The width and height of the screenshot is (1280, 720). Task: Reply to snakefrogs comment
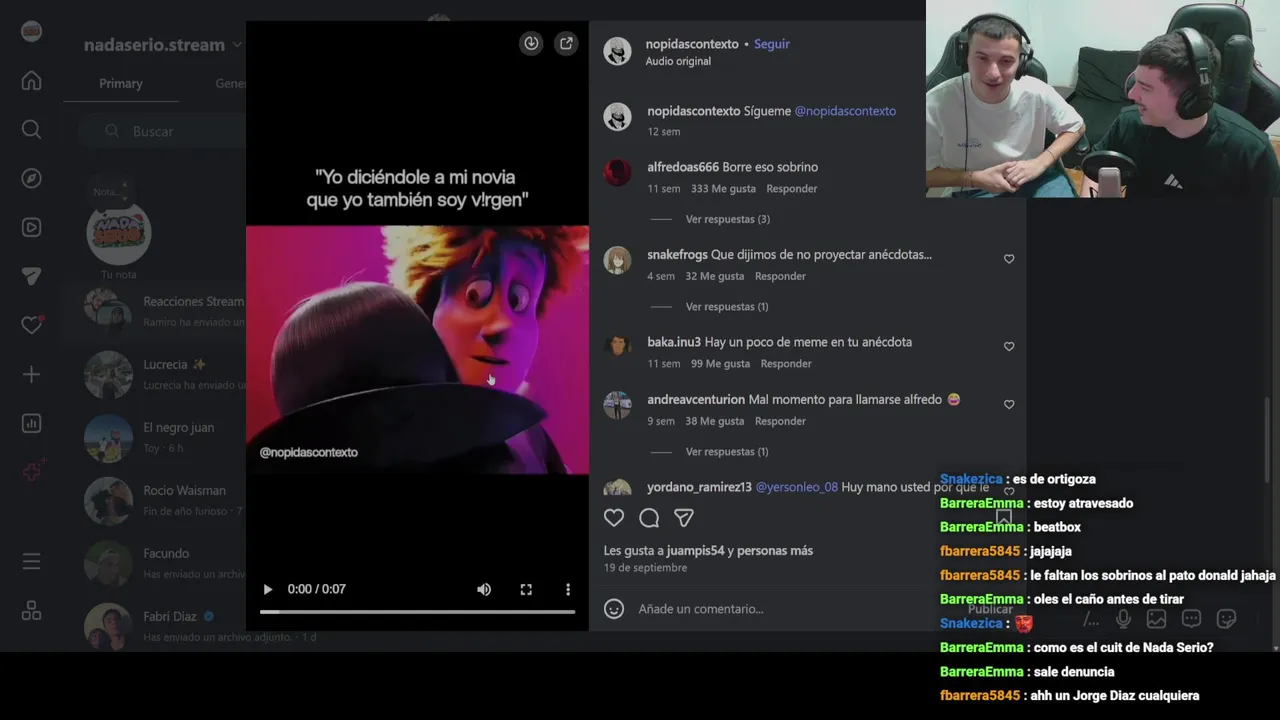[x=780, y=276]
